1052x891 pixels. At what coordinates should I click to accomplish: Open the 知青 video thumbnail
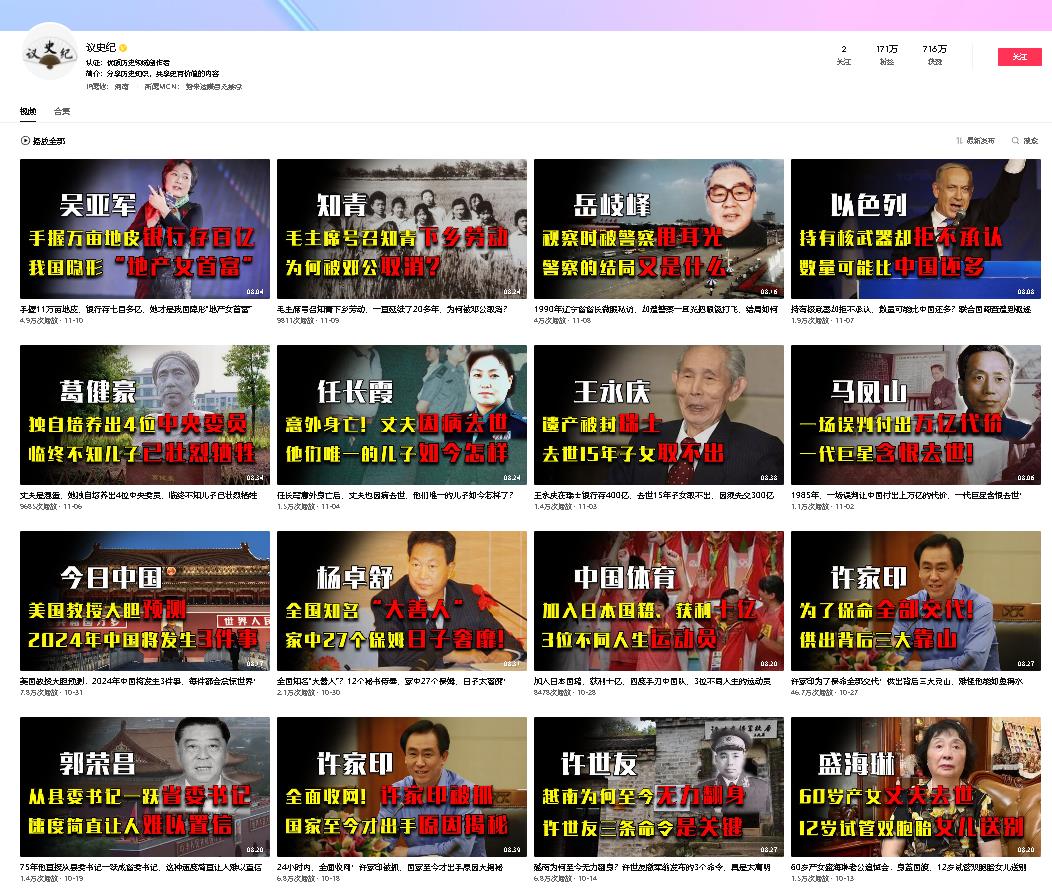click(x=401, y=228)
